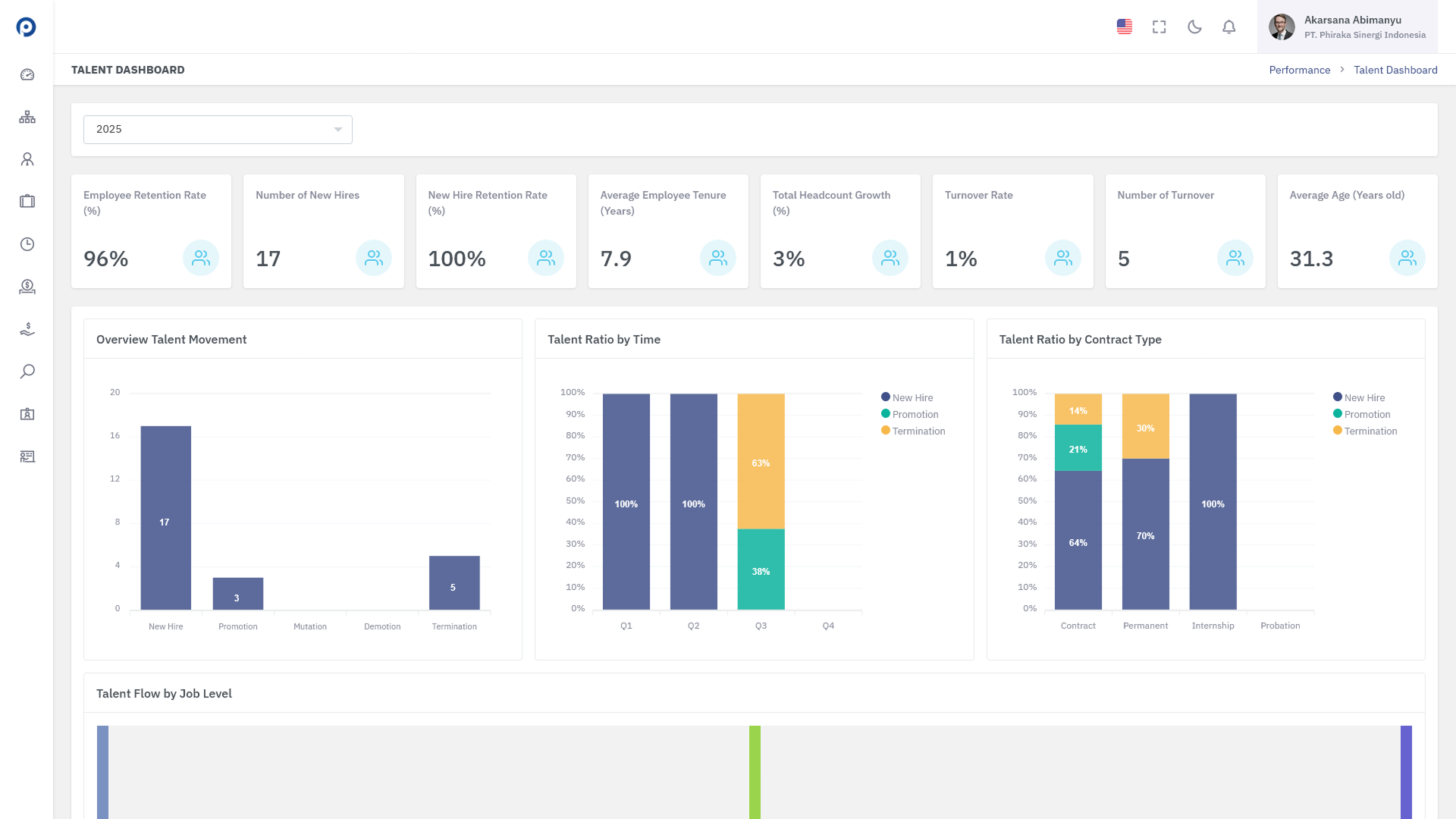The image size is (1456, 819).
Task: Click the Performance breadcrumb link
Action: (1299, 70)
